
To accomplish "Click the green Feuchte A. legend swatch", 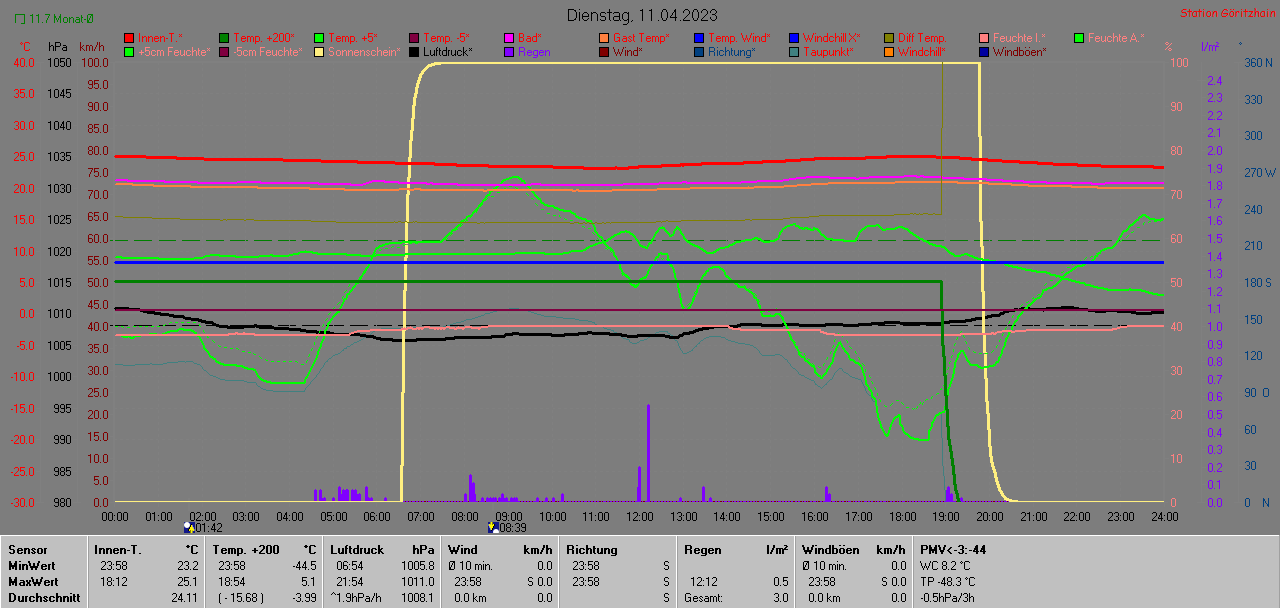I will [1079, 38].
